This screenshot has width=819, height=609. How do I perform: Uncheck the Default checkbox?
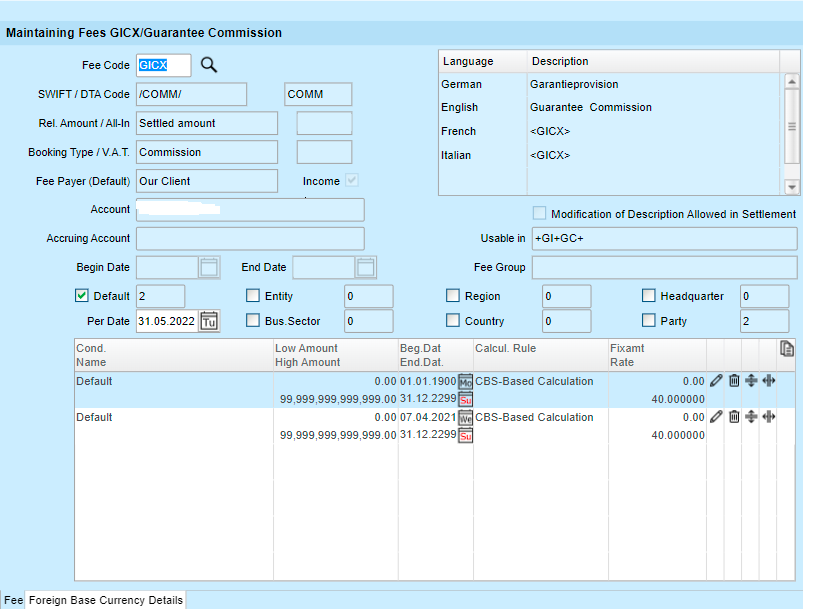82,296
